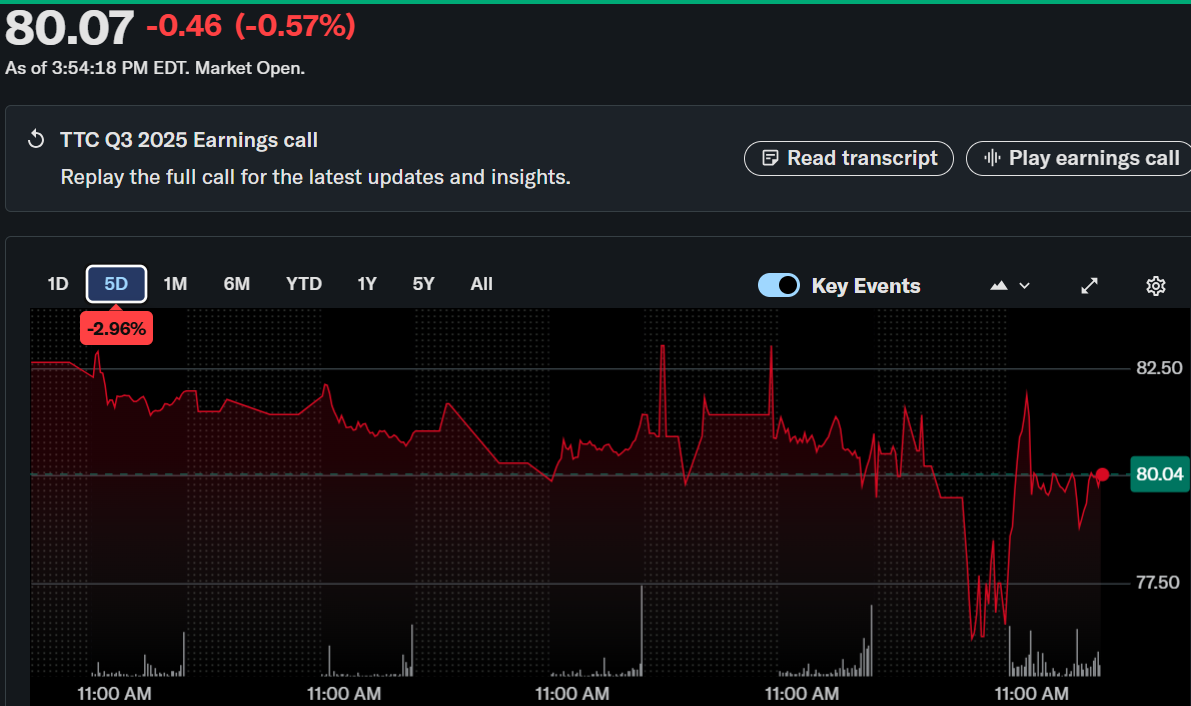Expand the chart to full screen

pyautogui.click(x=1089, y=286)
